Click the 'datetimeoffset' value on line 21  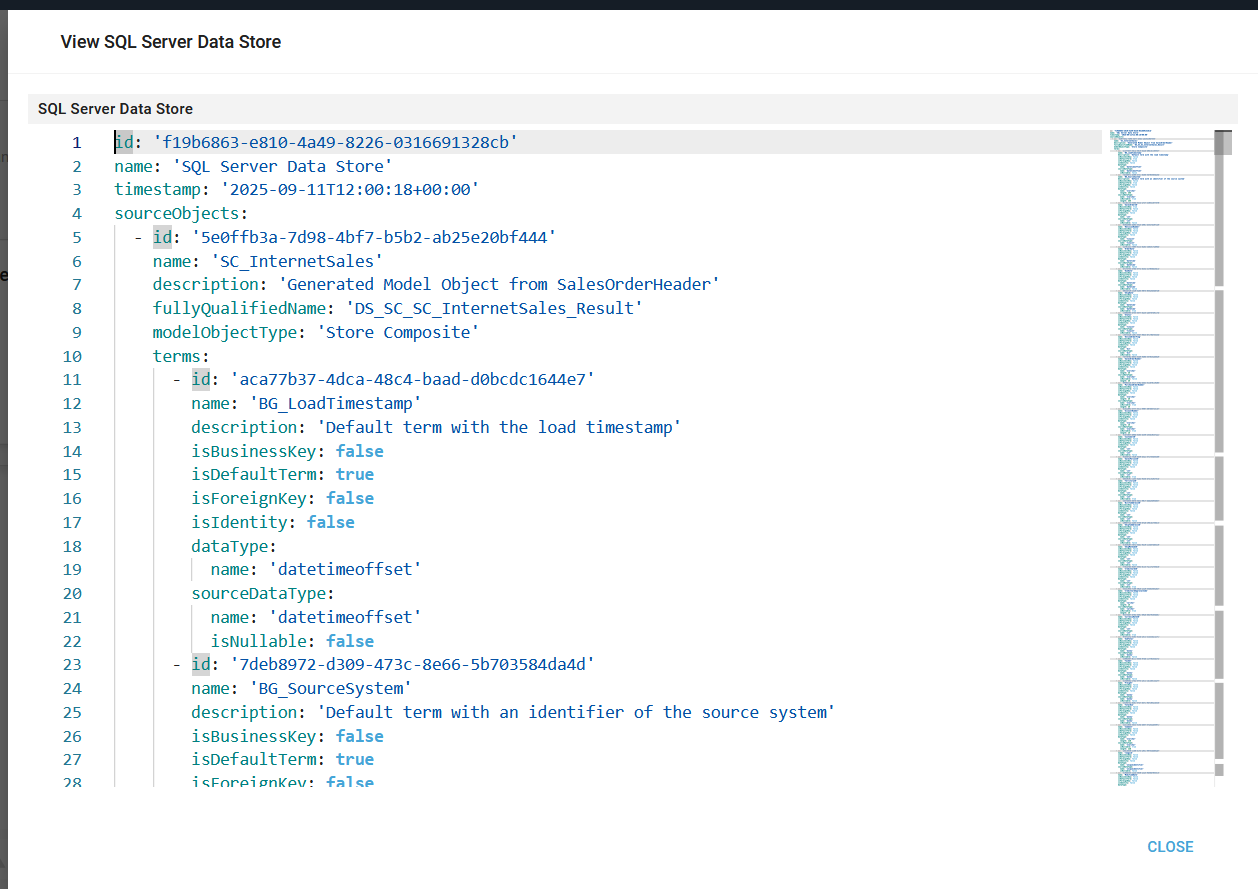pos(345,617)
